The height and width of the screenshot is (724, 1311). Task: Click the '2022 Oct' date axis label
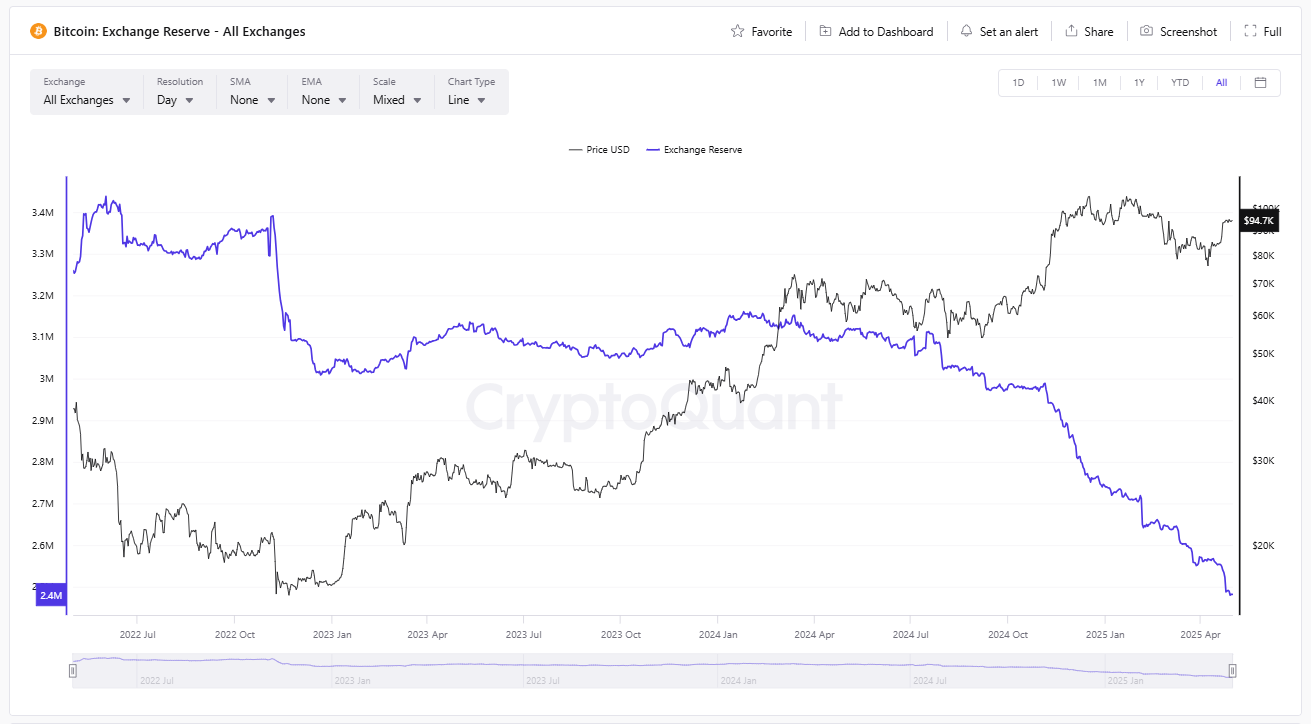pyautogui.click(x=233, y=634)
